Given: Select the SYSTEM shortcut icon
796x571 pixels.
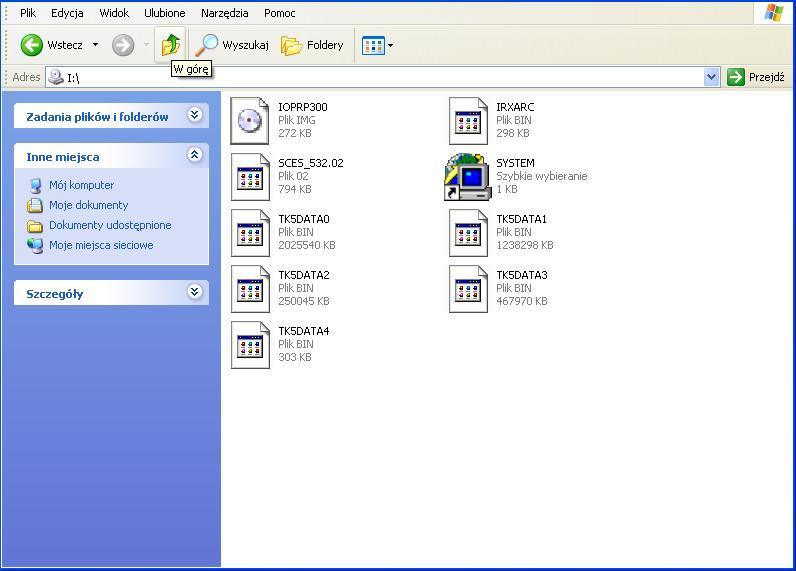Looking at the screenshot, I should [468, 177].
